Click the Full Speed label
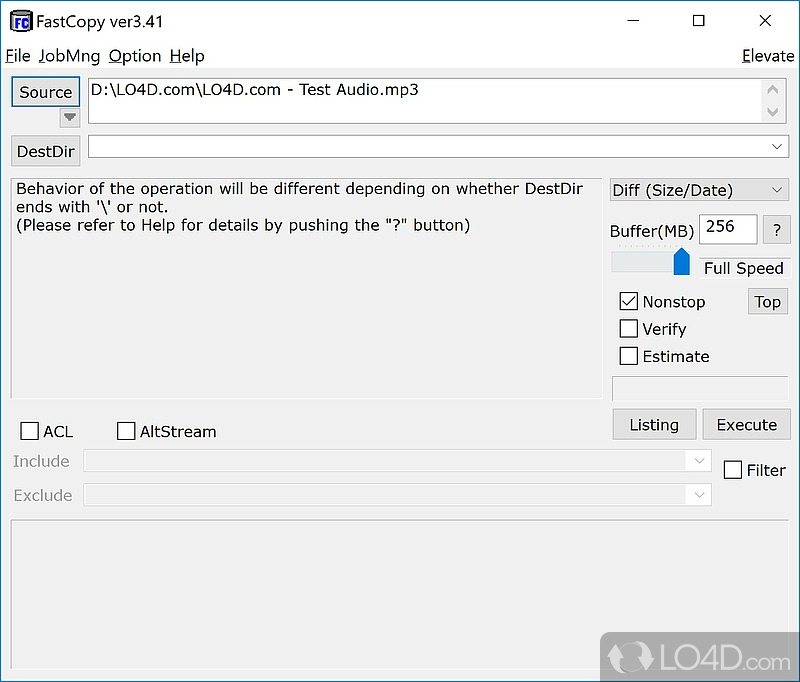 743,268
